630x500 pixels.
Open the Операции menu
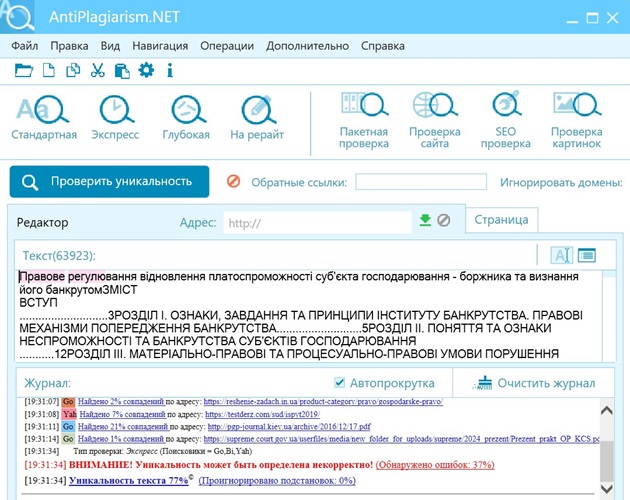pos(227,46)
